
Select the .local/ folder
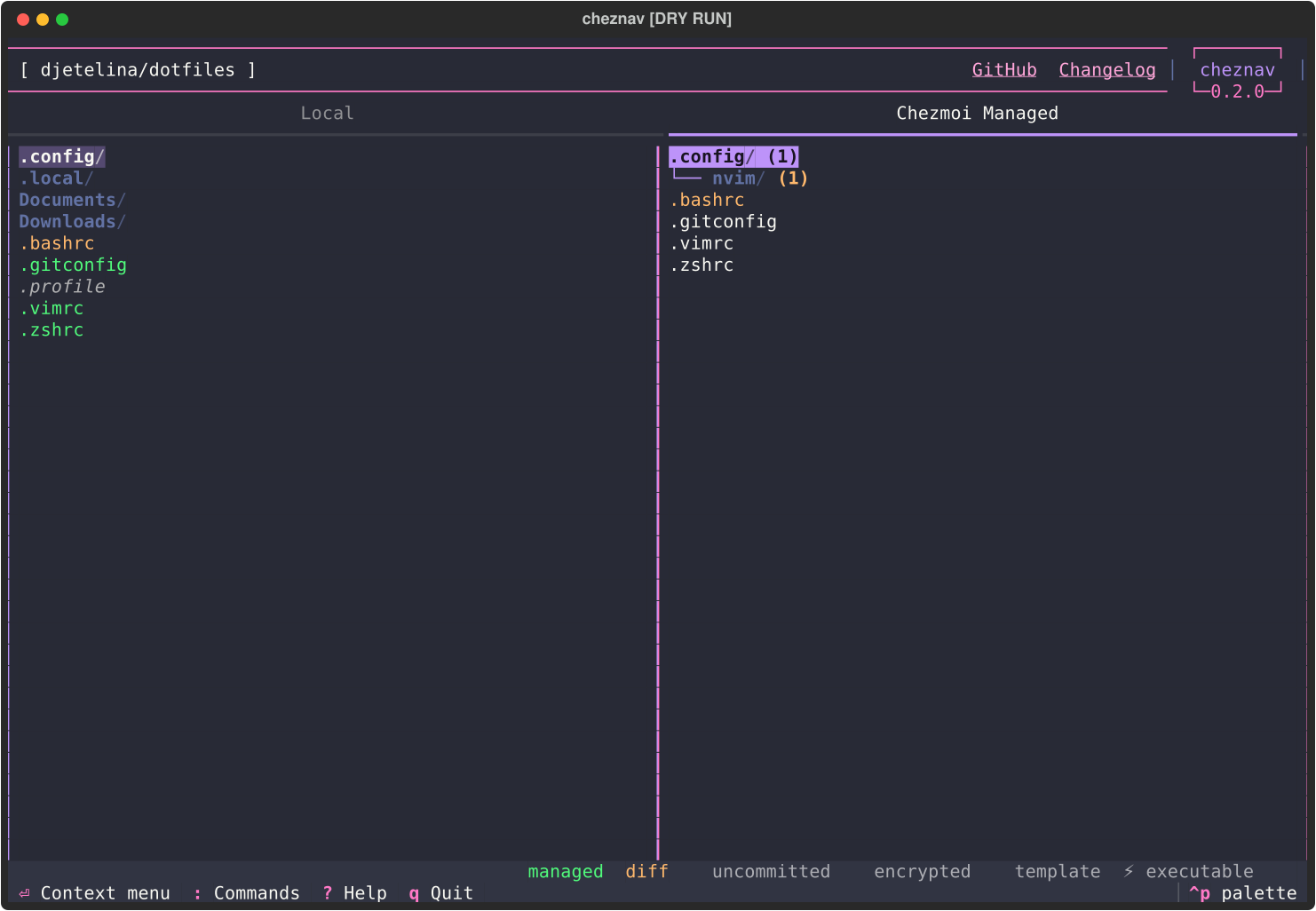pos(56,178)
